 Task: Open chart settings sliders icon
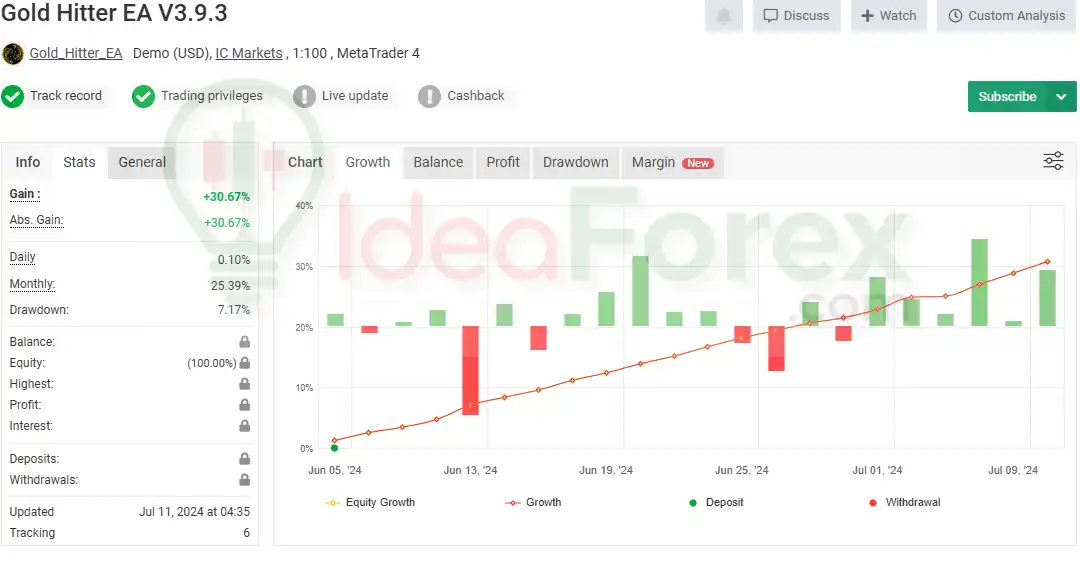coord(1053,161)
